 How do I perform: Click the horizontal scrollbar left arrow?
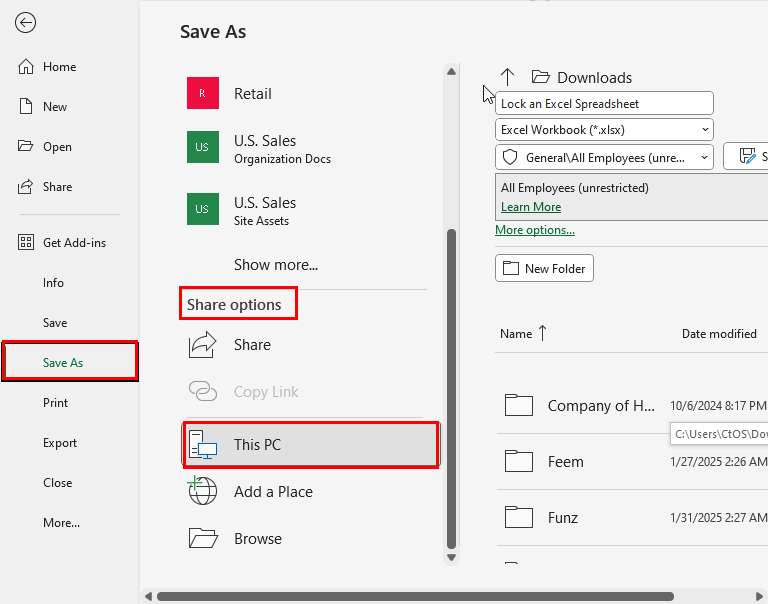[x=148, y=596]
